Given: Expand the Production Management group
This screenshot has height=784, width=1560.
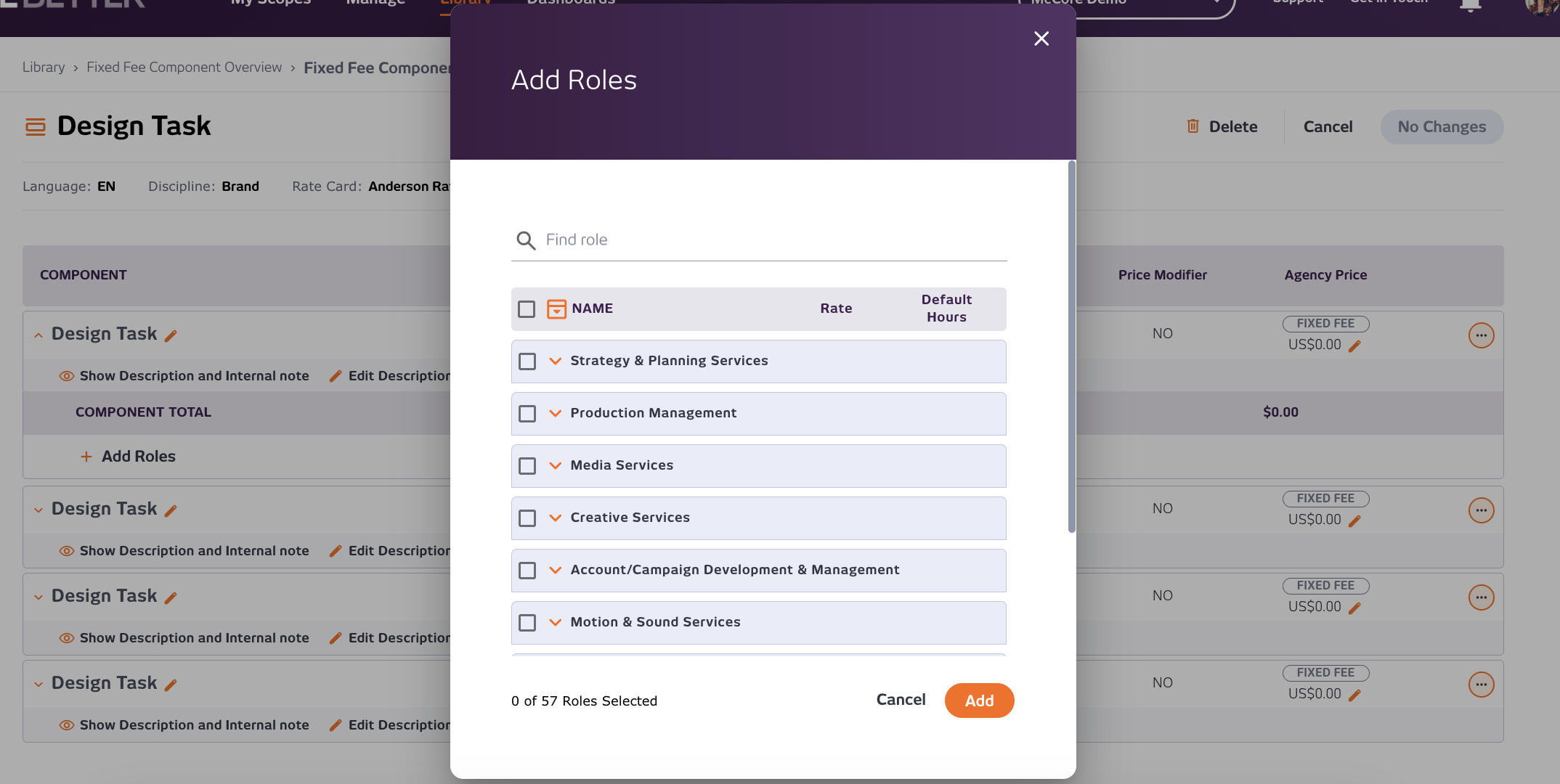Looking at the screenshot, I should click(x=556, y=414).
